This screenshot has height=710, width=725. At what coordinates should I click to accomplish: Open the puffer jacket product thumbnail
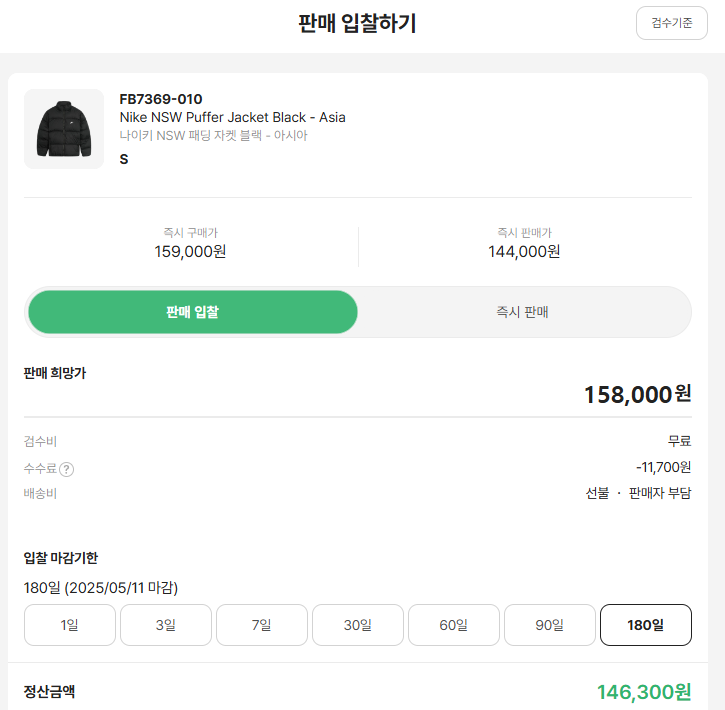point(64,129)
